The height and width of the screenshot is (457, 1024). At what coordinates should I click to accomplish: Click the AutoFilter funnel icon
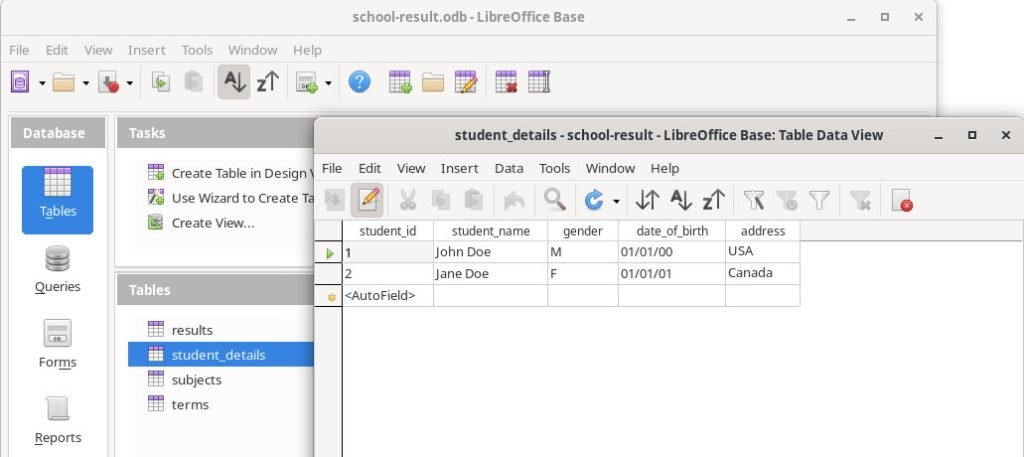754,200
